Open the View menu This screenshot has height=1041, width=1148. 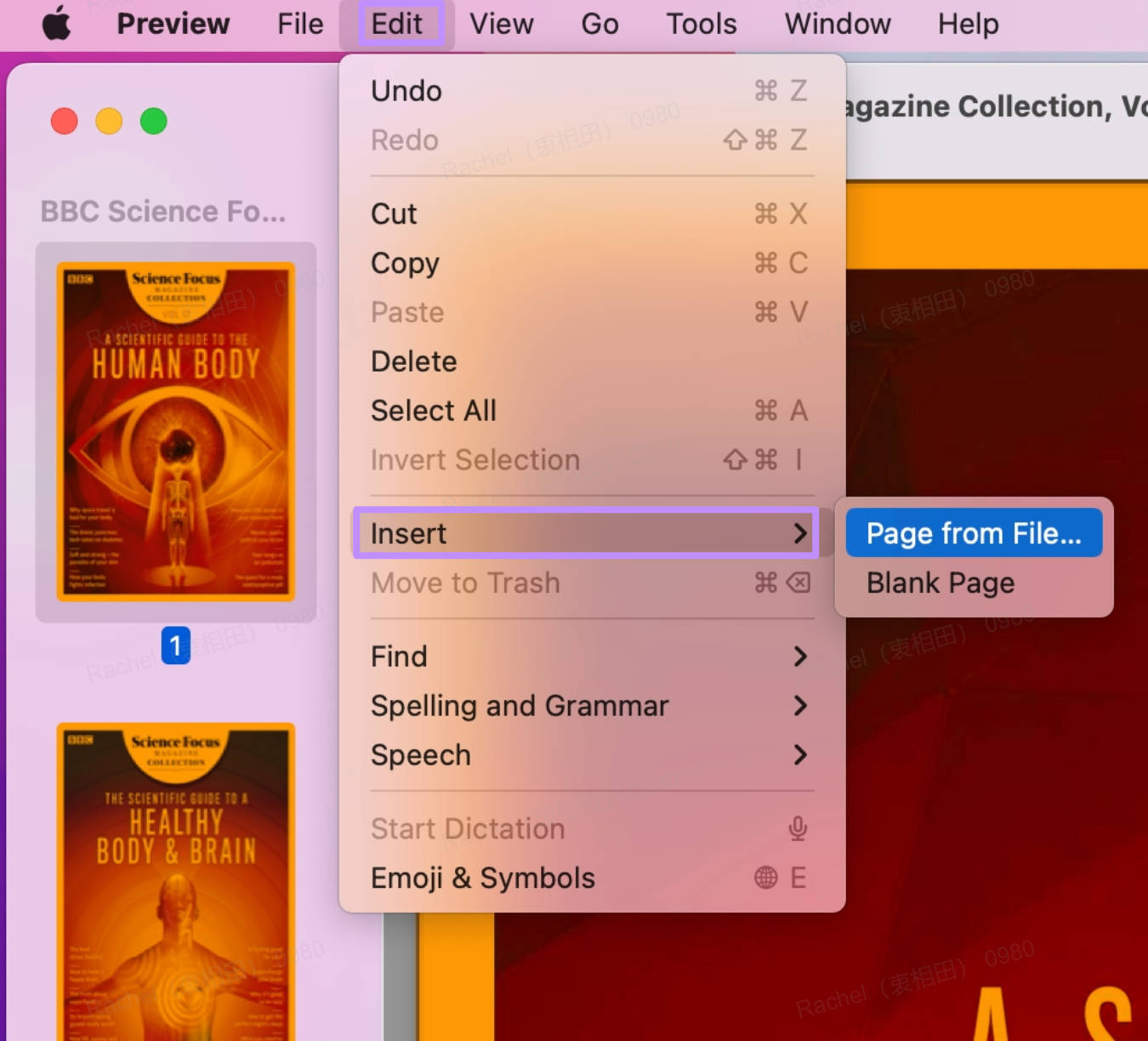point(500,23)
